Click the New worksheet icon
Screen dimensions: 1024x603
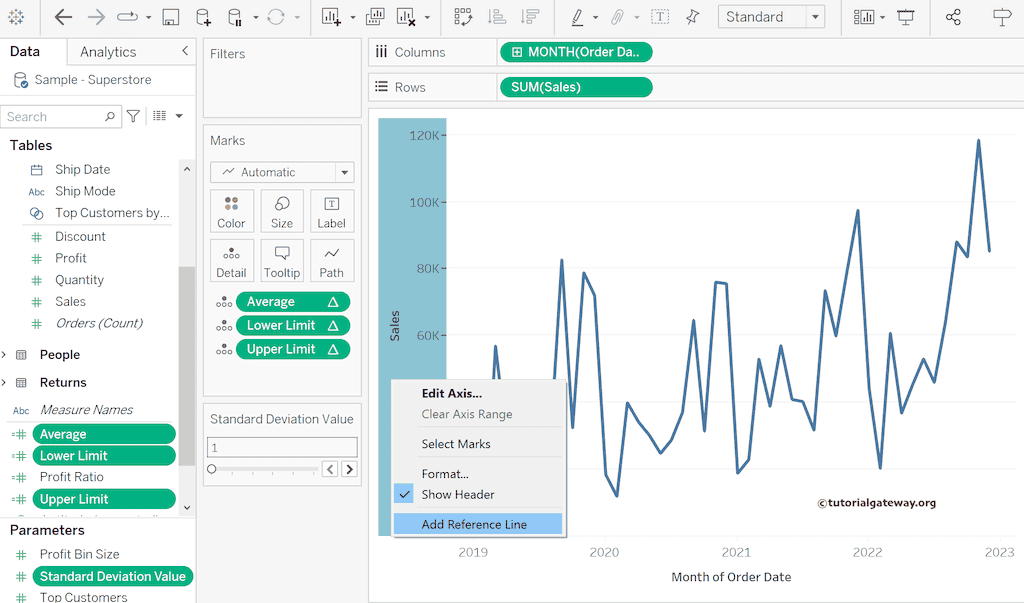tap(331, 17)
